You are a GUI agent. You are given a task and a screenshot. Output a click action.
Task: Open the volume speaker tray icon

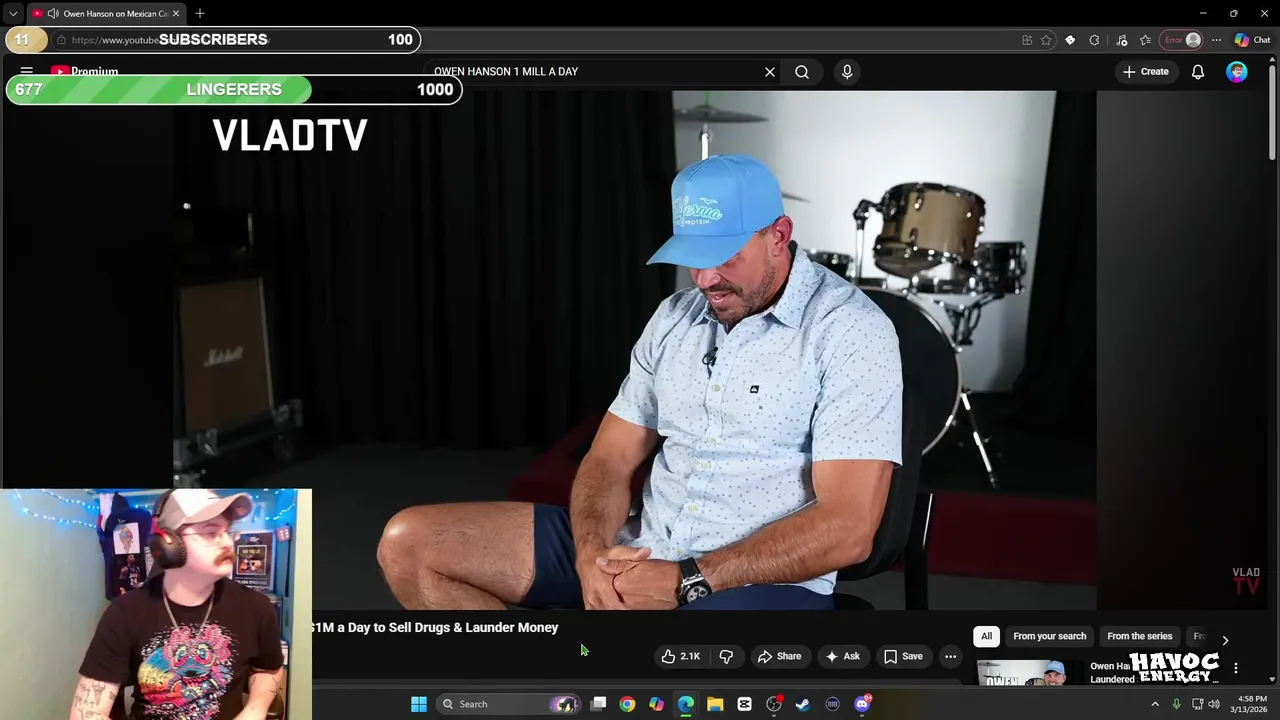(1213, 704)
